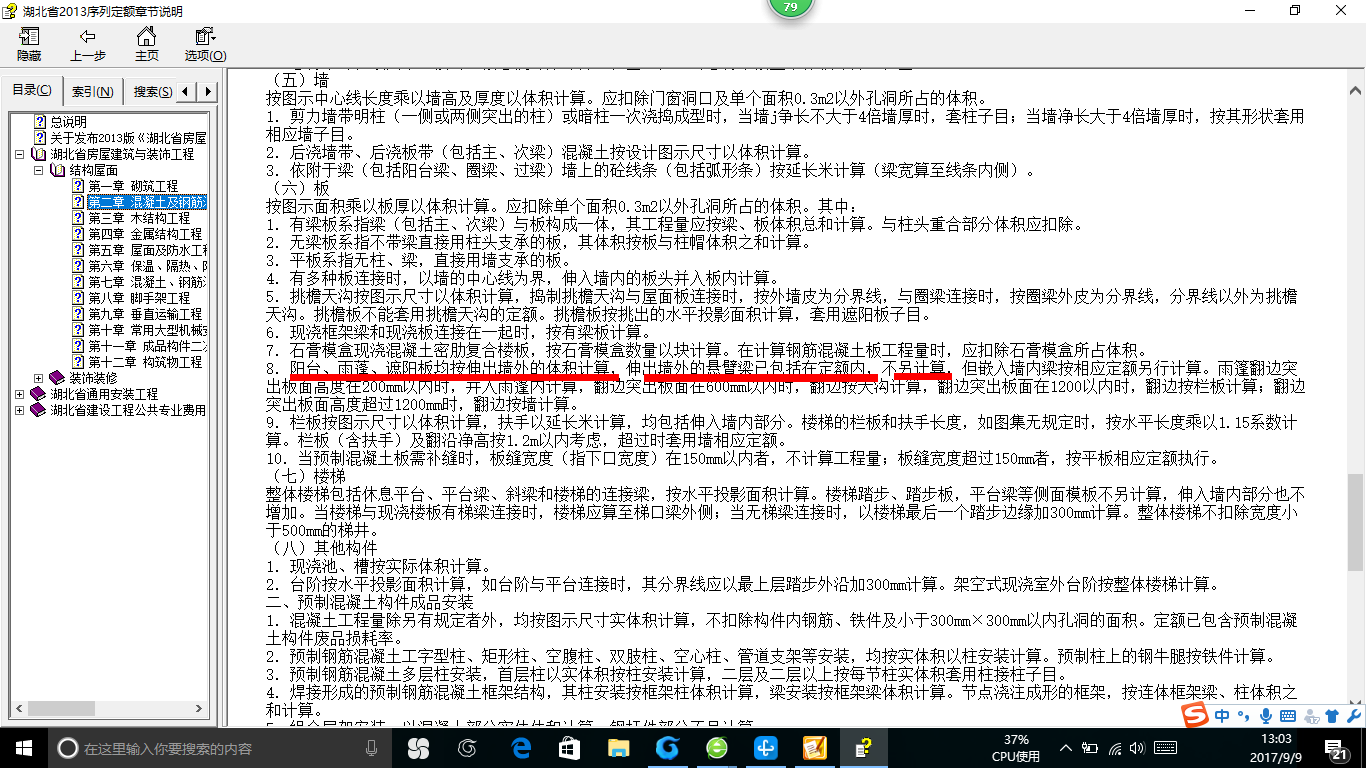Expand the 装饰装修 node
1366x768 pixels.
38,378
